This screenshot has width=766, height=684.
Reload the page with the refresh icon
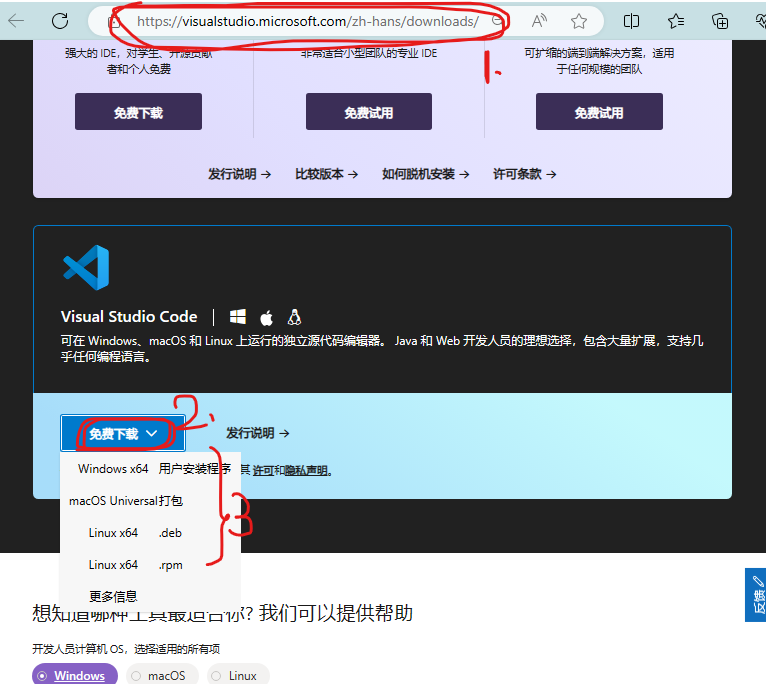coord(60,21)
